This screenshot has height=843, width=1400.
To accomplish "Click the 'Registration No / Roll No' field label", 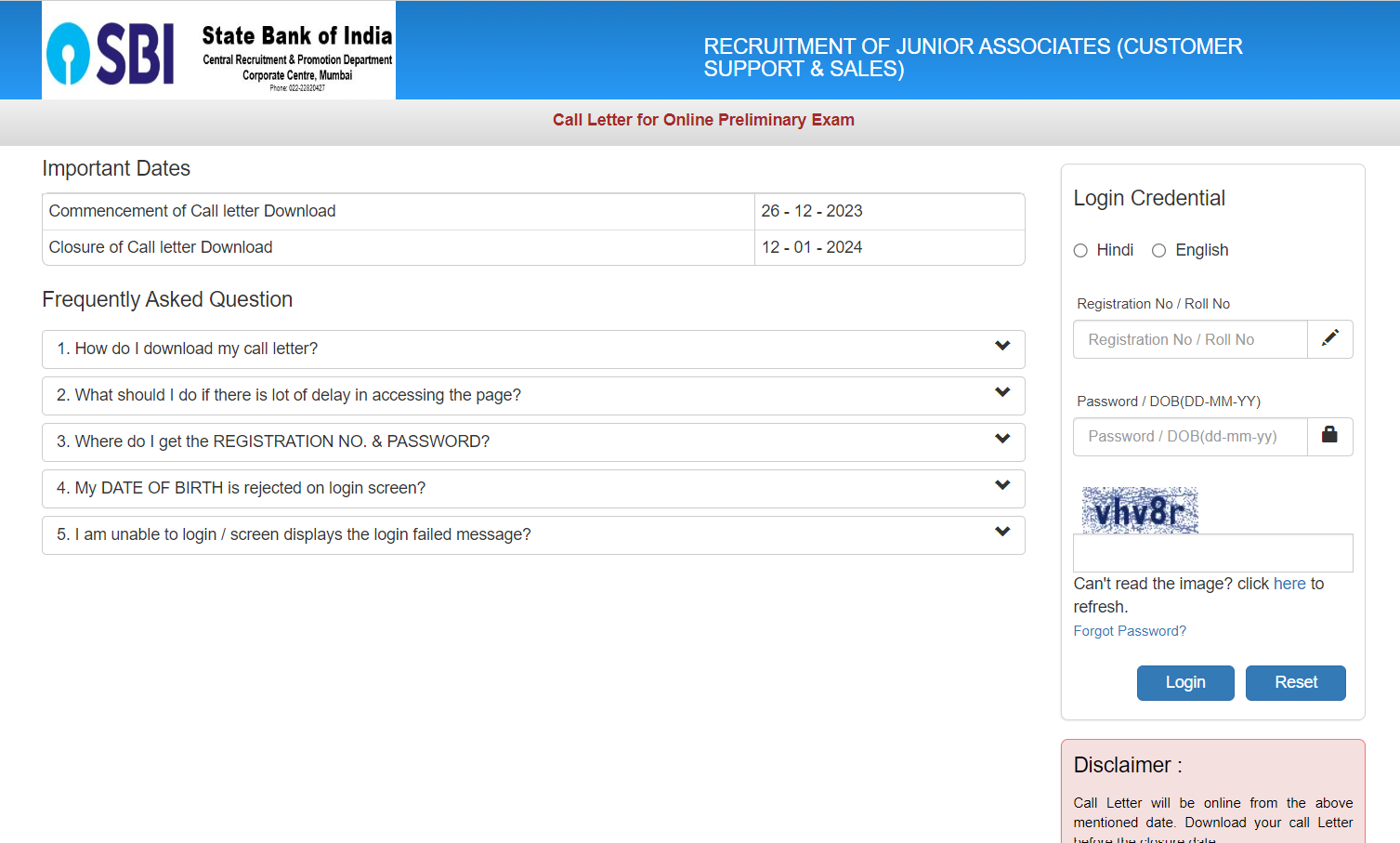I will tap(1153, 304).
